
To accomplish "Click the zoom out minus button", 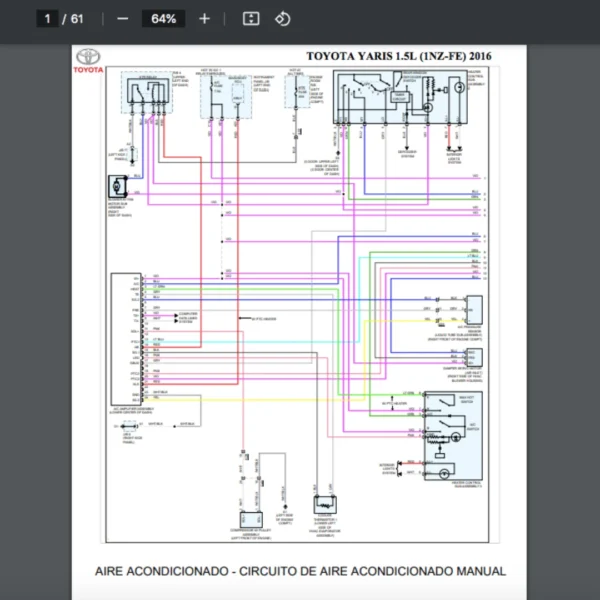I will click(122, 19).
